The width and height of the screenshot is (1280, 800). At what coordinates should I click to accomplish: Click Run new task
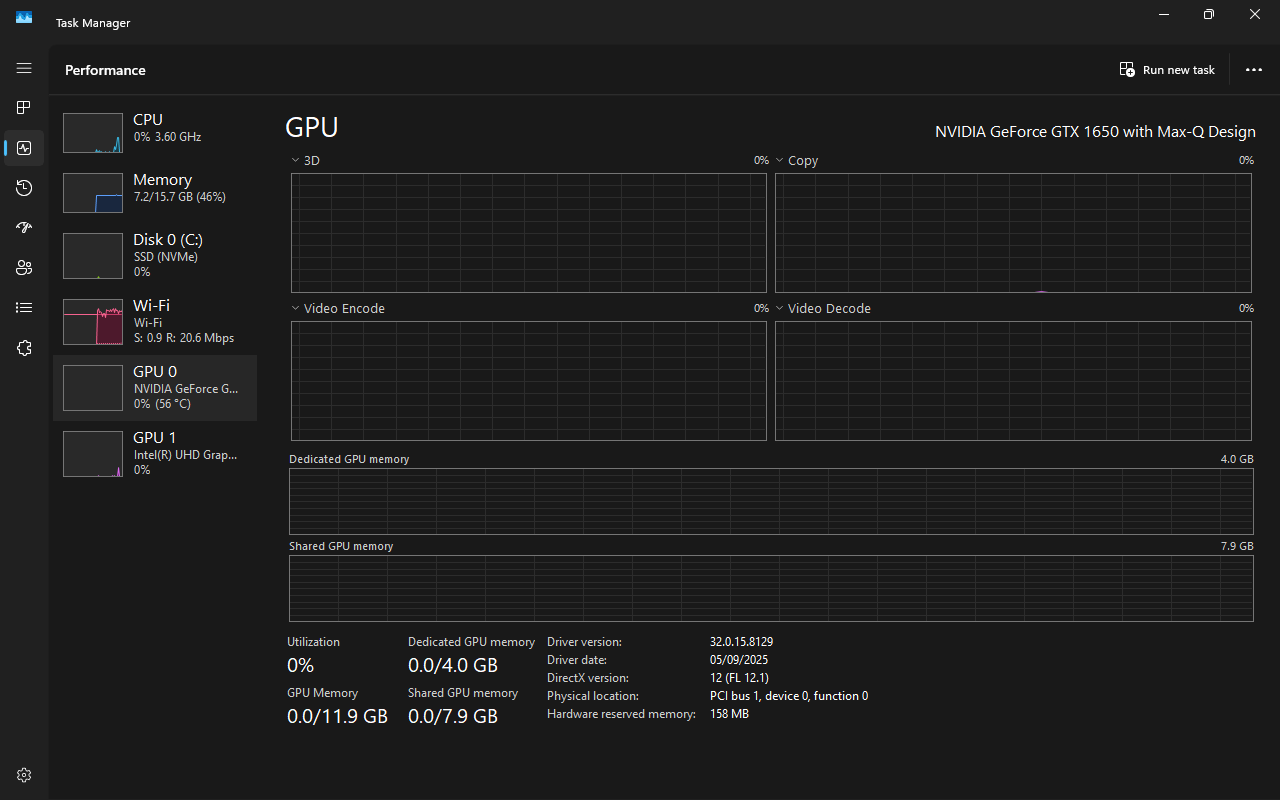(1167, 70)
